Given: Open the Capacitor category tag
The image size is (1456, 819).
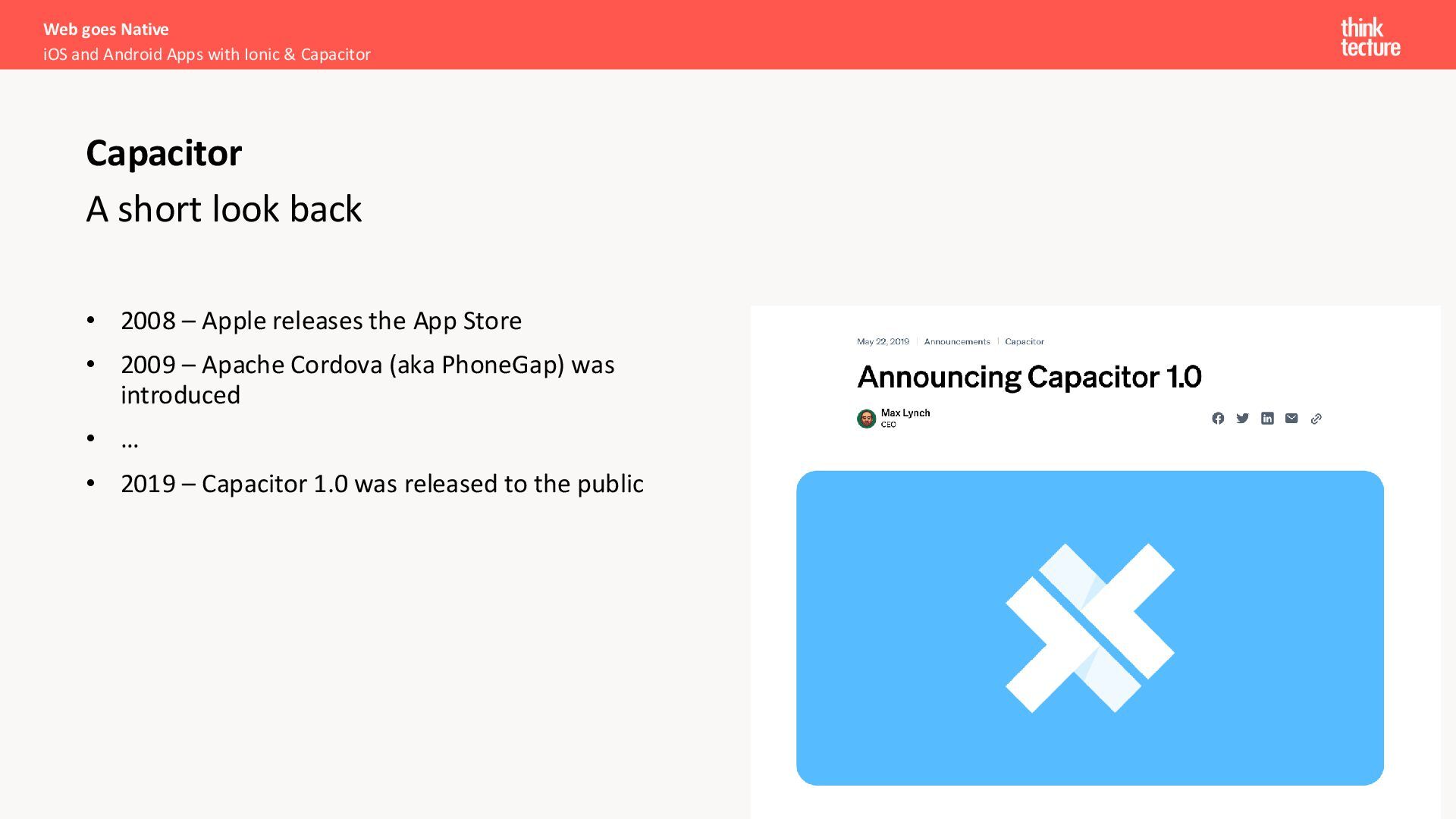Looking at the screenshot, I should pyautogui.click(x=1024, y=342).
